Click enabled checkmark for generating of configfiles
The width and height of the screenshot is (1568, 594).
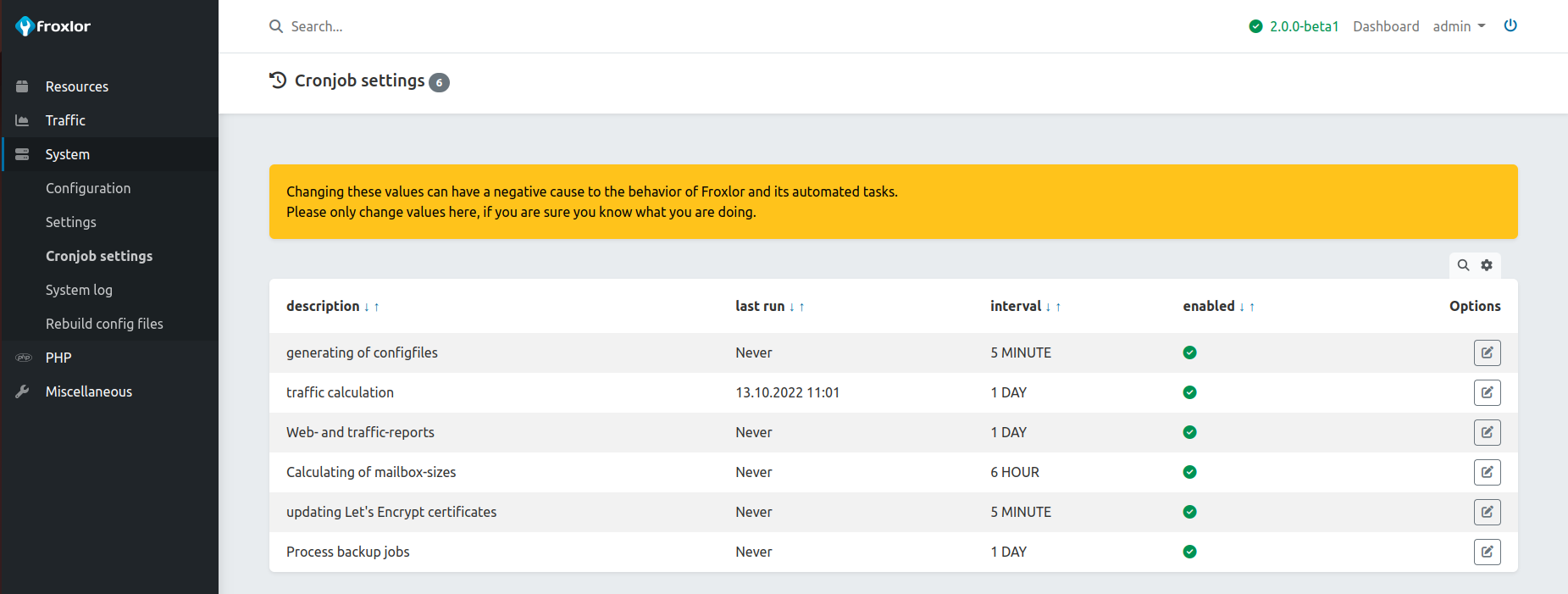pos(1189,353)
